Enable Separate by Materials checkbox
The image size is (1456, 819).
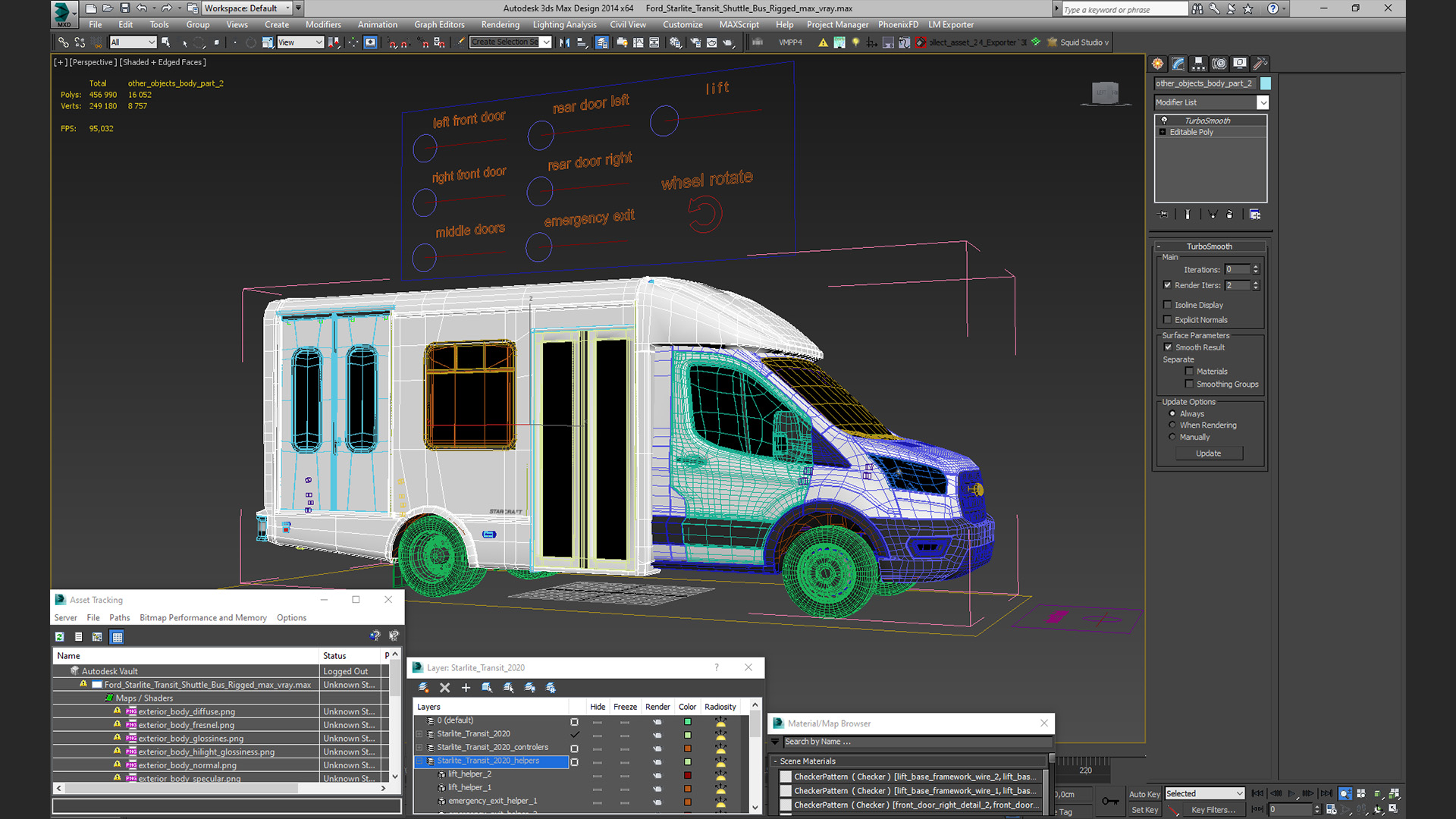tap(1190, 372)
